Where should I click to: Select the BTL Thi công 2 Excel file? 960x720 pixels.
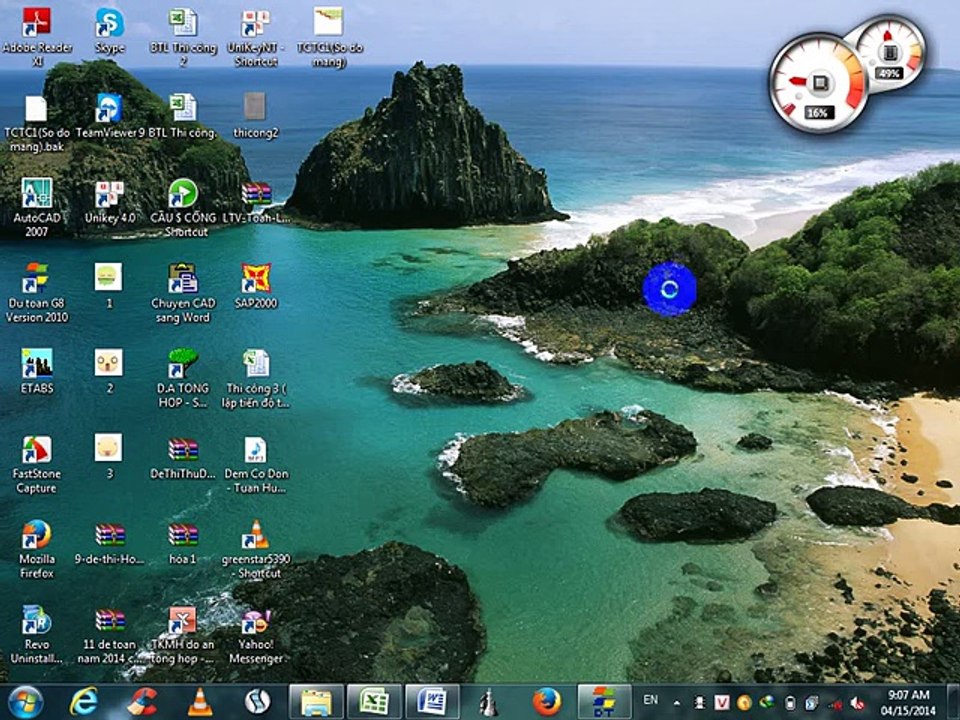tap(183, 23)
